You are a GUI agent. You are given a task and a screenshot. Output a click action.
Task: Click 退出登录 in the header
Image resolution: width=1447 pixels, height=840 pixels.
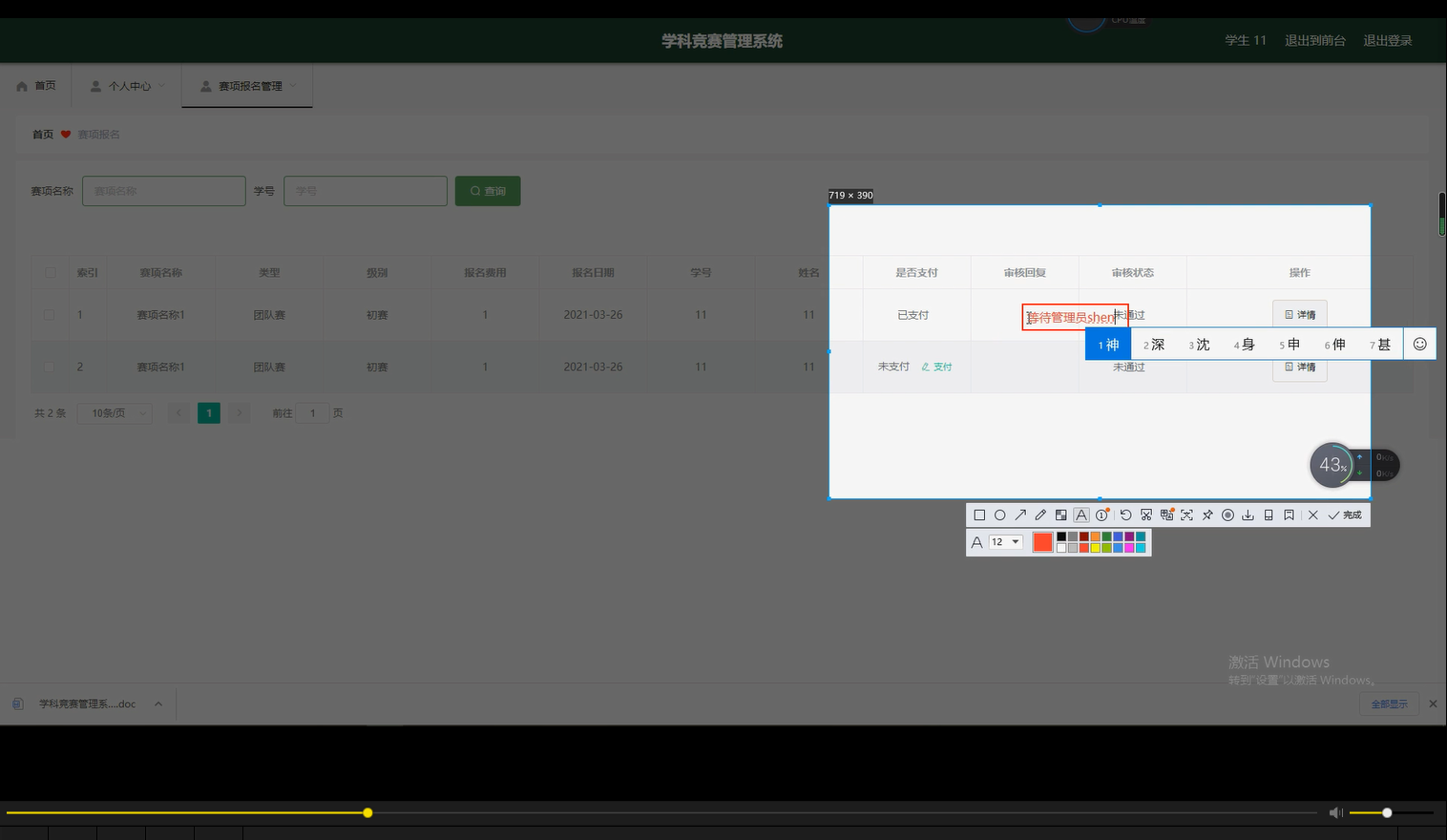[1387, 40]
